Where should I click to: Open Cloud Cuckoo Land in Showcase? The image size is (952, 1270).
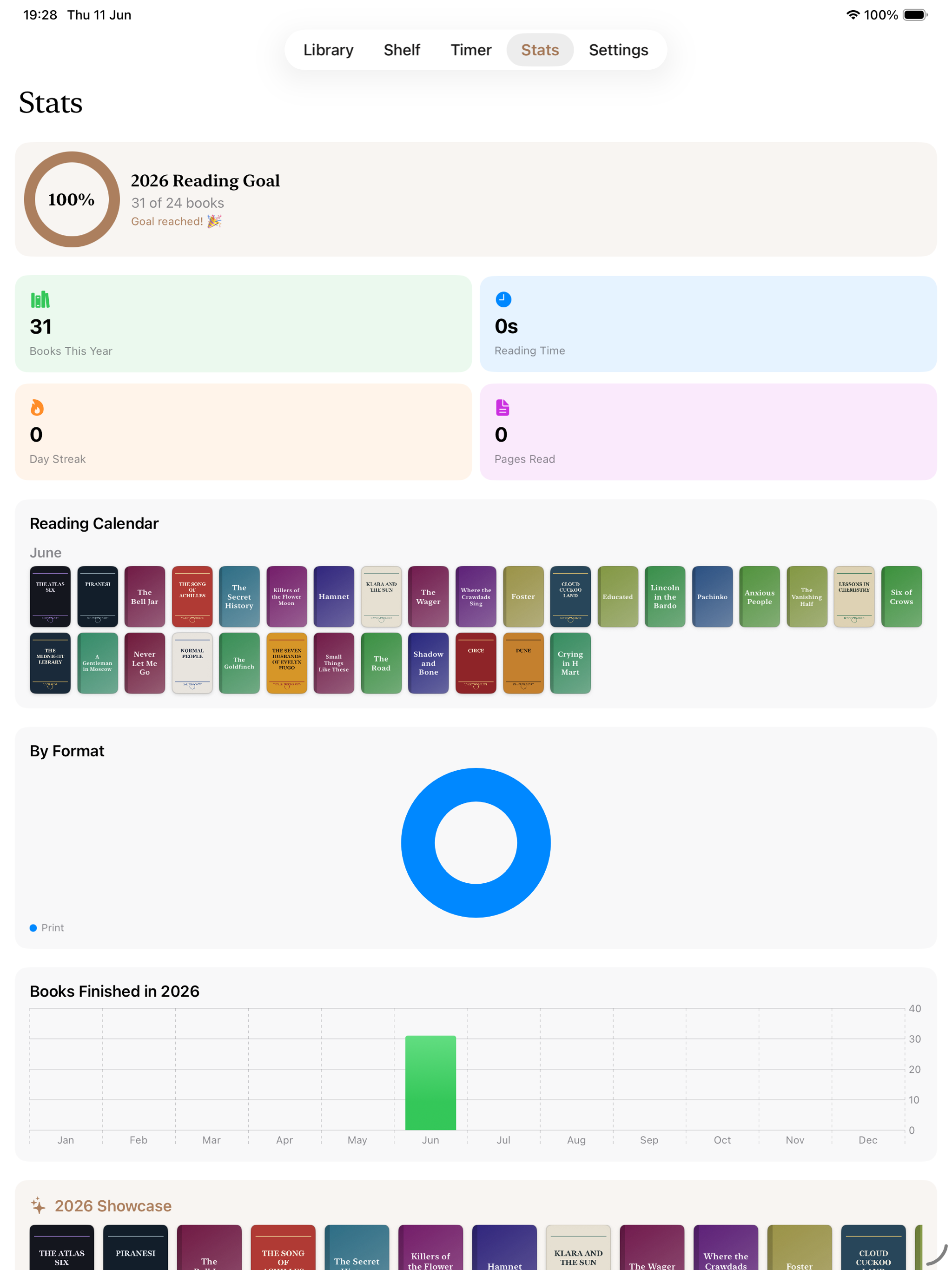[873, 1247]
